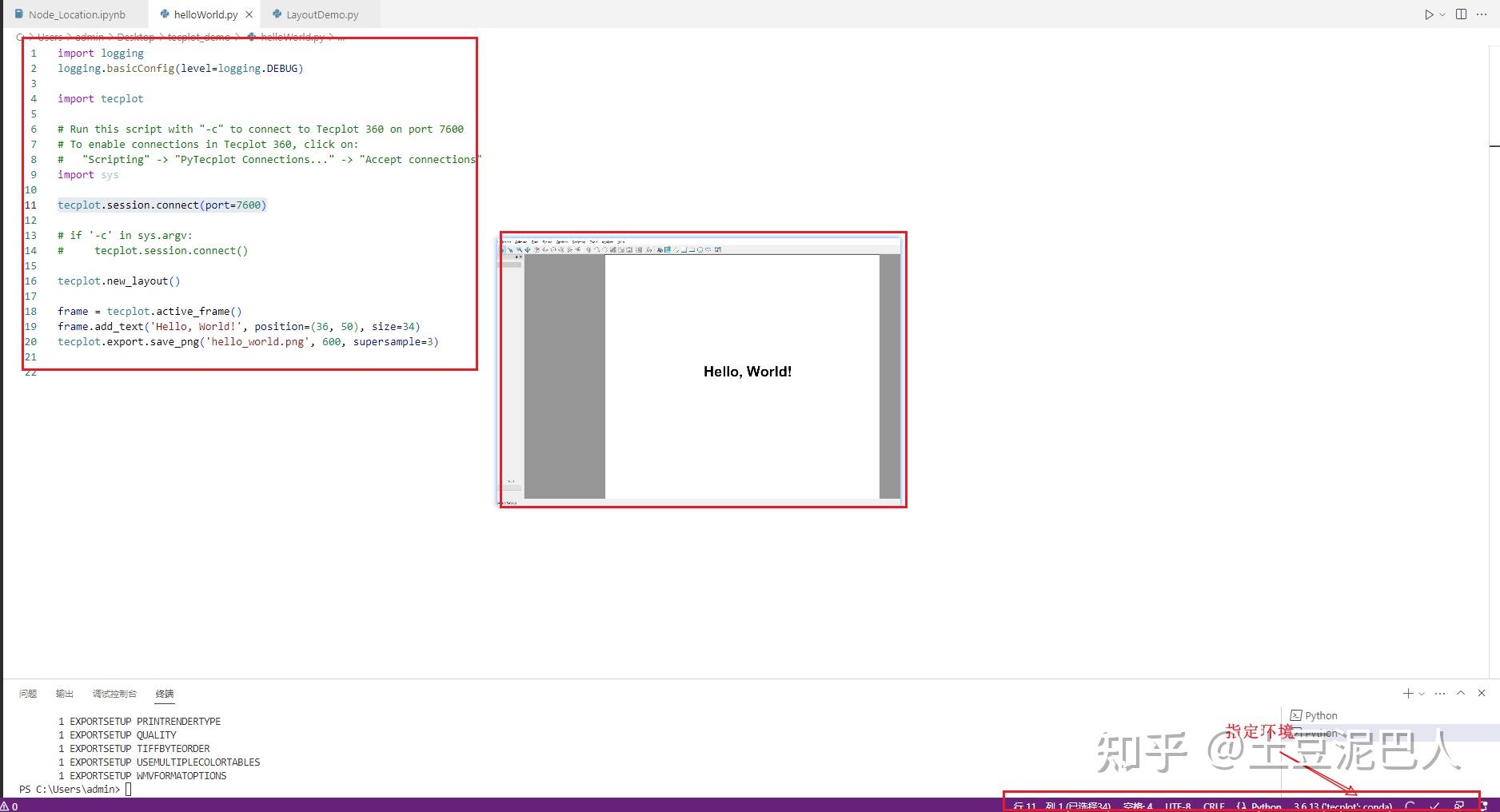
Task: Change the CRLF line ending setting
Action: coord(1214,806)
